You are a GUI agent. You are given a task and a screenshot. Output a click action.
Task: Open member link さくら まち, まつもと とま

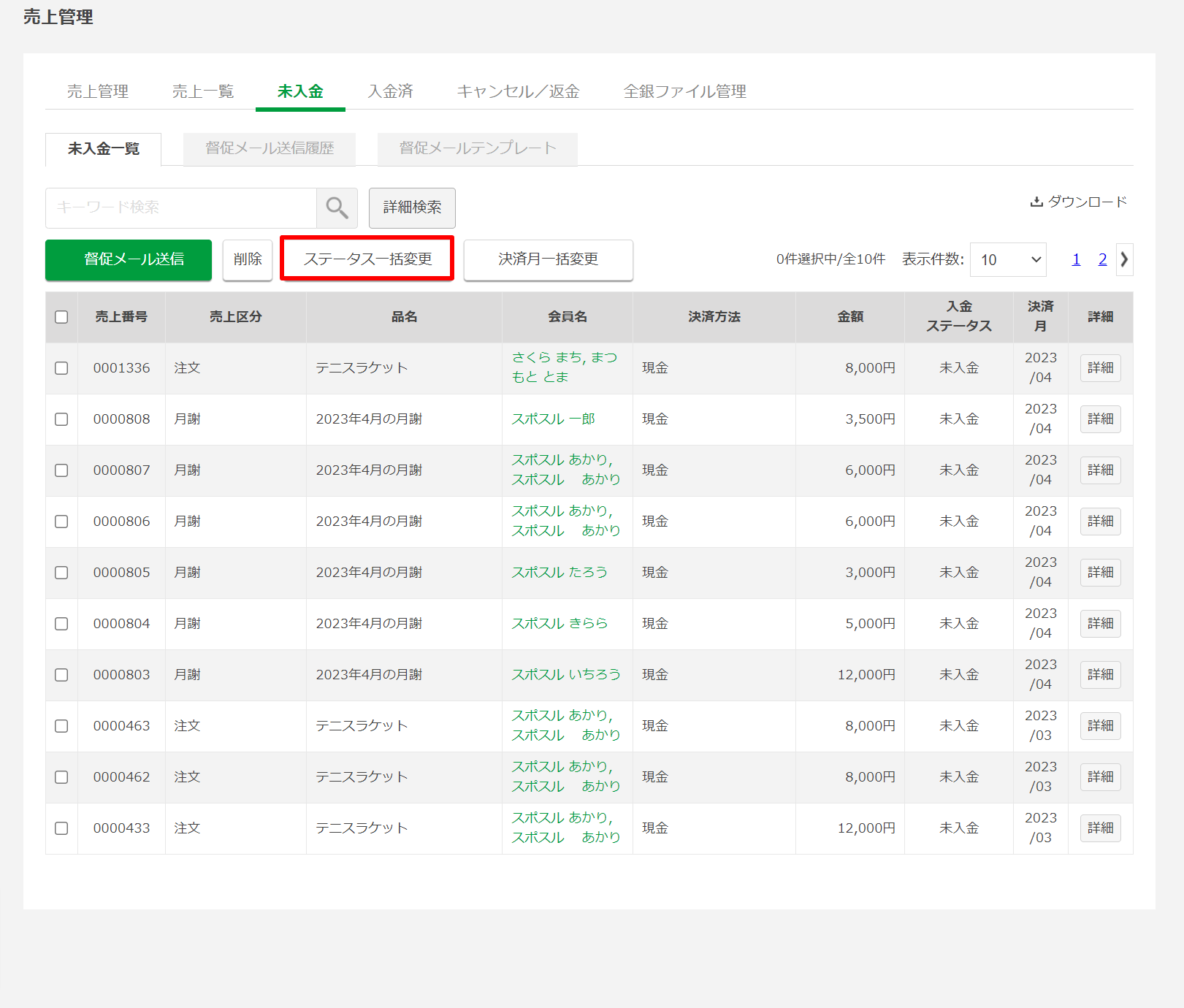point(565,367)
